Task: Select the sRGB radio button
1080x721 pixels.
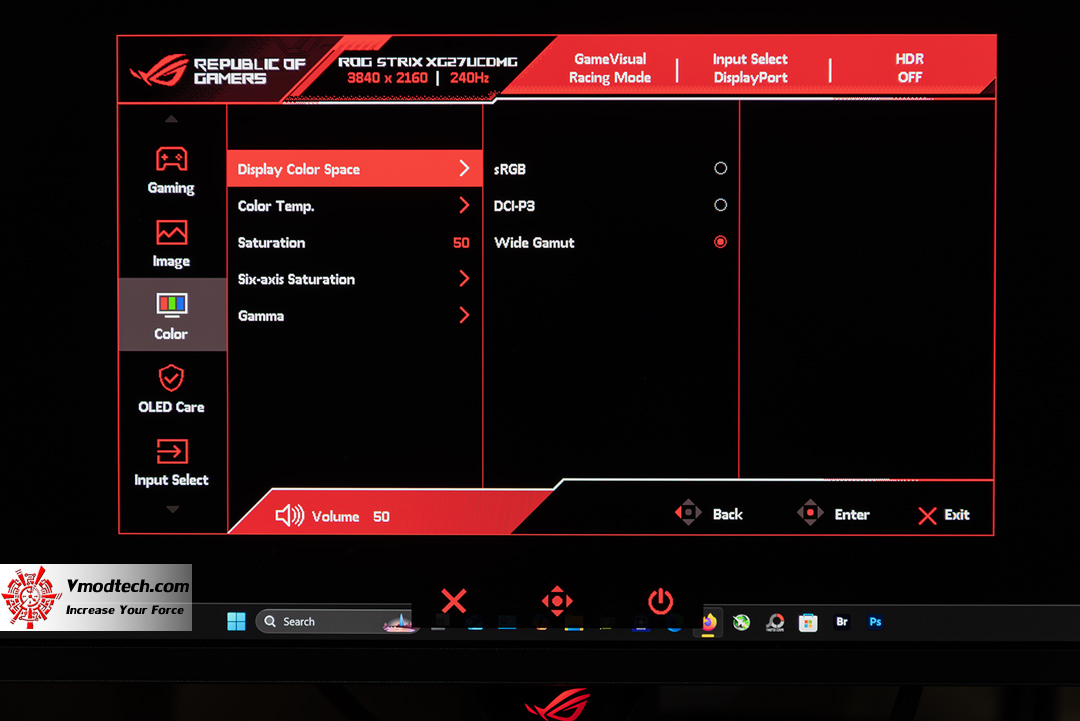Action: pos(720,168)
